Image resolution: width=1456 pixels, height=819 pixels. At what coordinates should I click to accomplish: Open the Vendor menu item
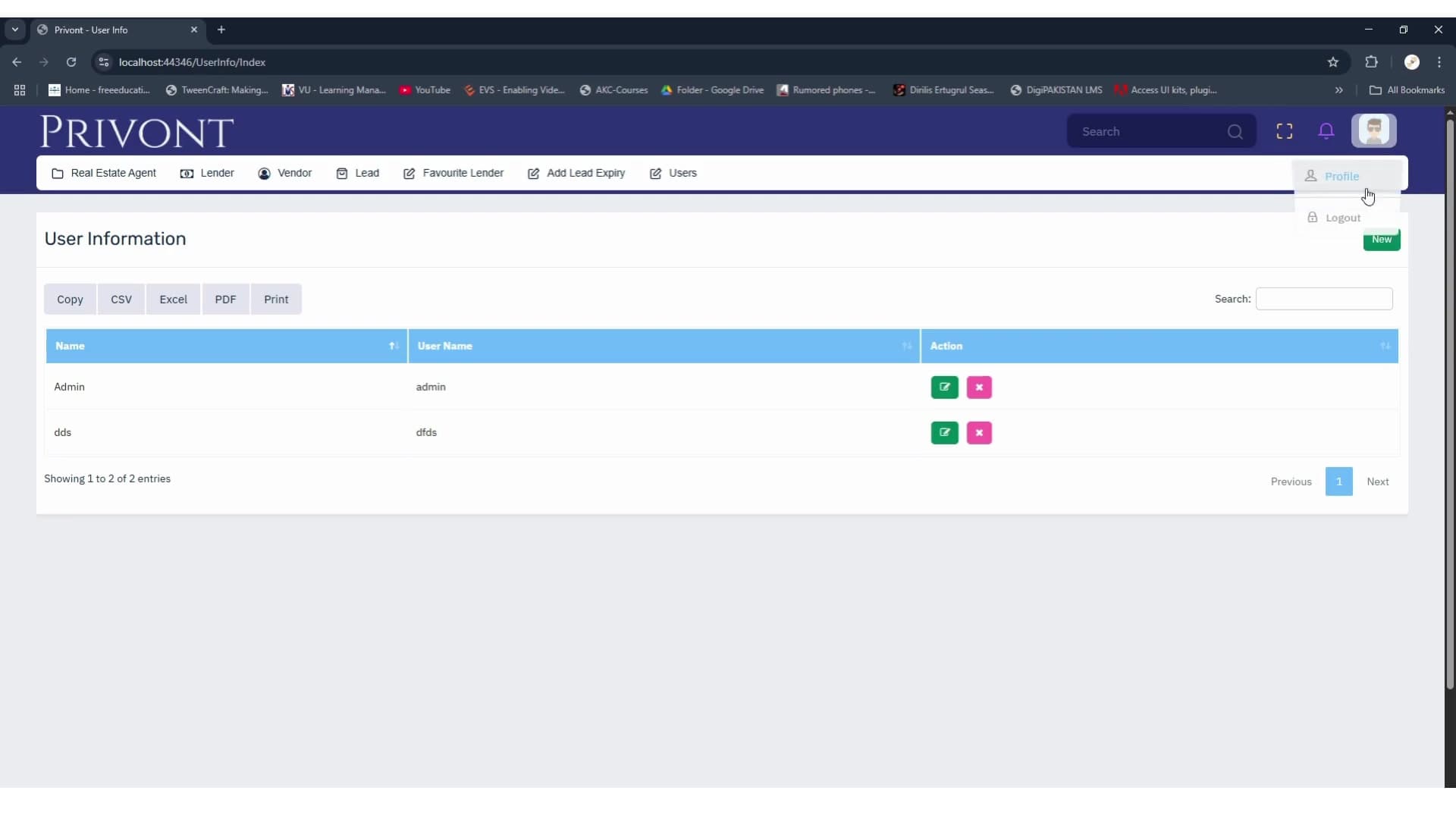(x=284, y=173)
